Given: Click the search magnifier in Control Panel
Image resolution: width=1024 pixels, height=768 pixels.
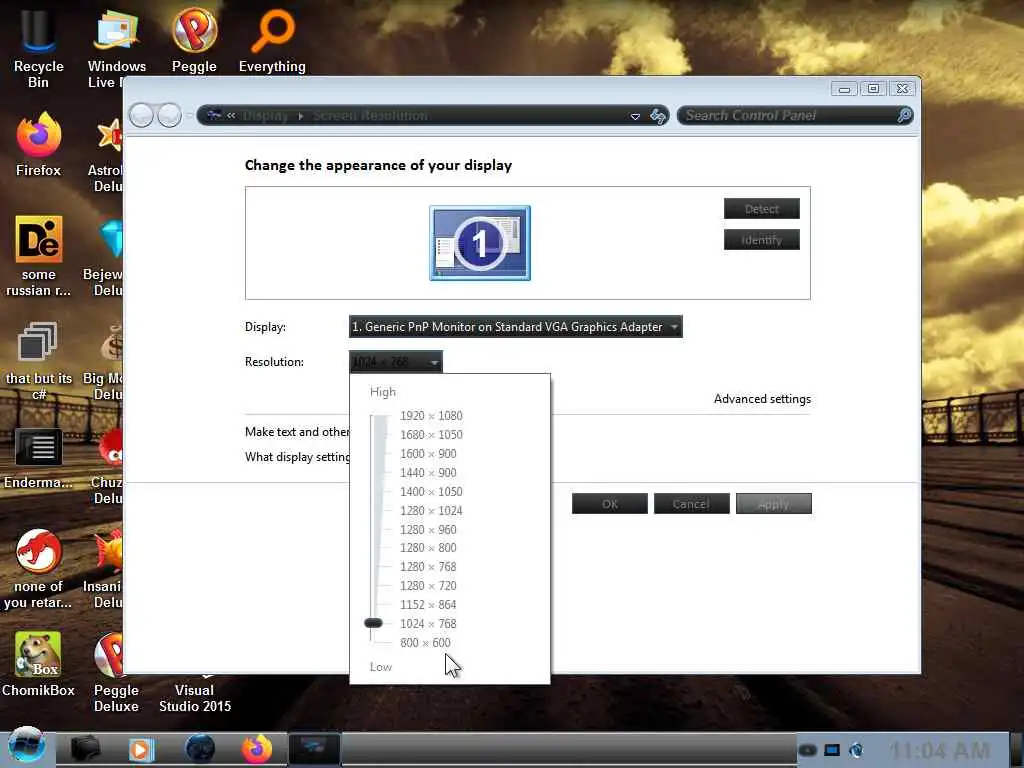Looking at the screenshot, I should pyautogui.click(x=904, y=116).
